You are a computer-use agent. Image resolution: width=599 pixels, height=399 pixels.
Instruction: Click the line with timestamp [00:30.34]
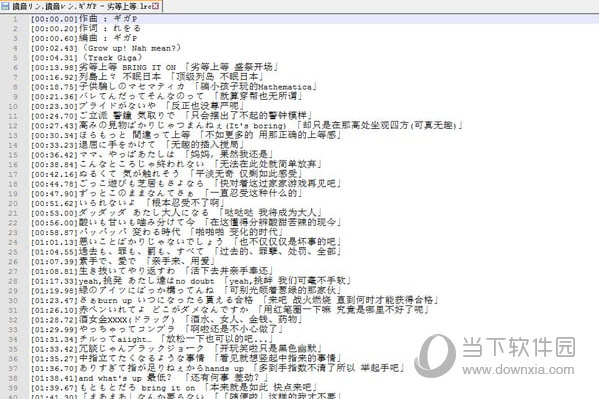tap(186, 135)
